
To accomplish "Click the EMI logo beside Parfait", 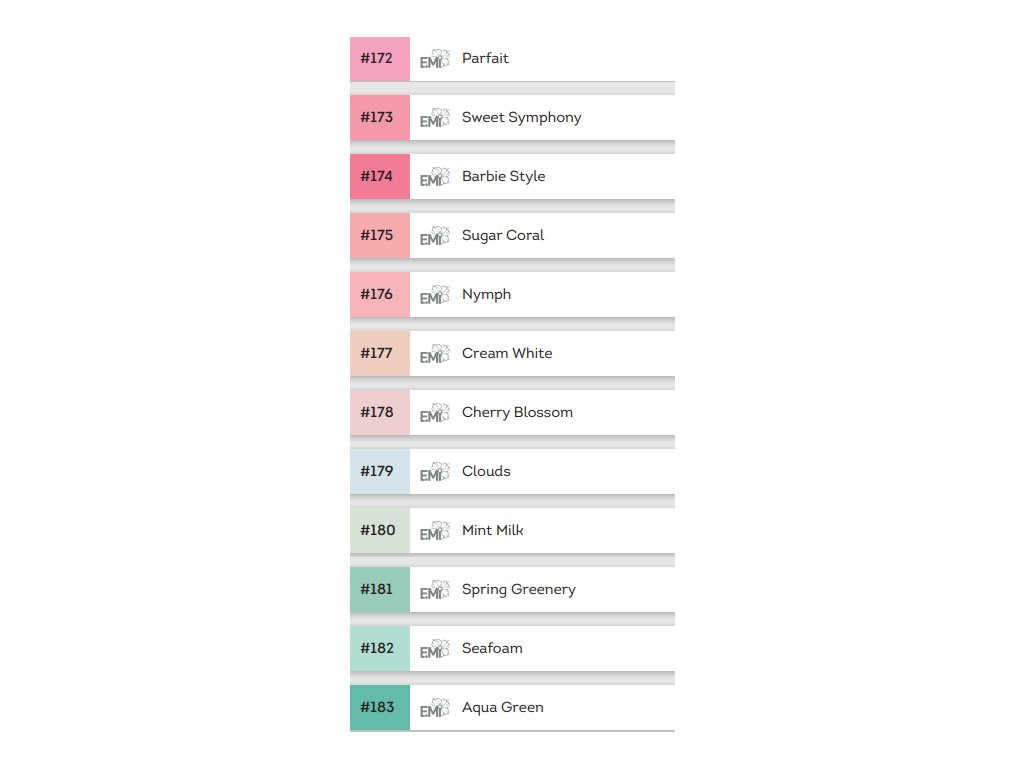I will click(x=435, y=59).
